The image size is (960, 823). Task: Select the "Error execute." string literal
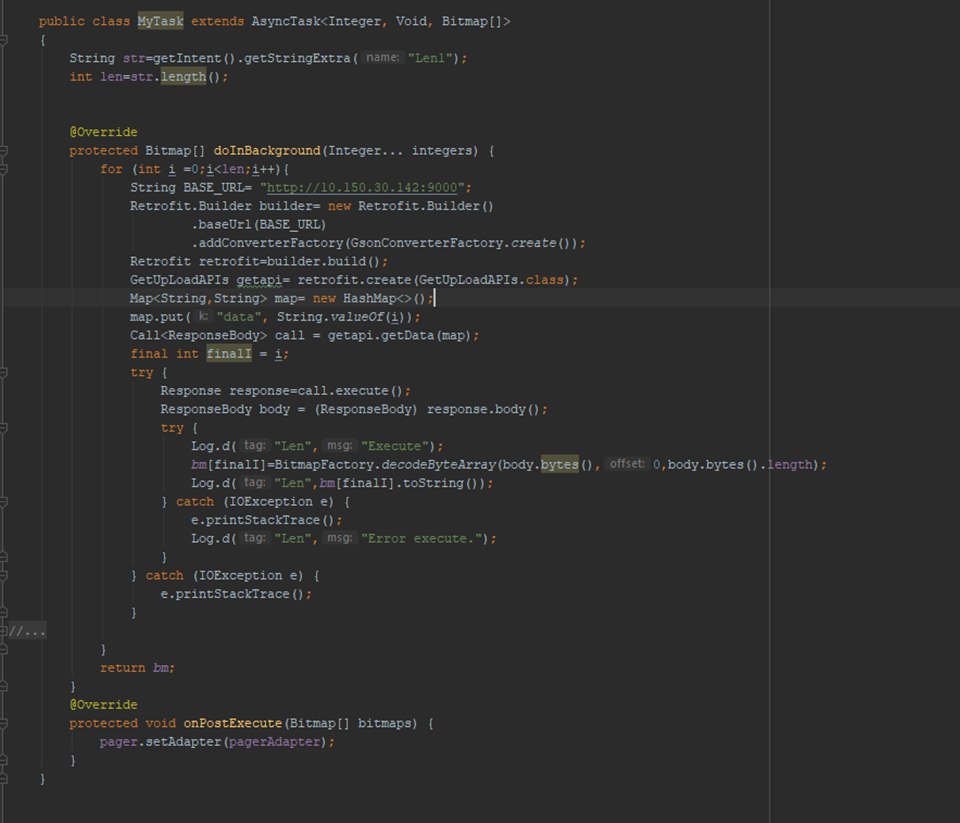pos(422,539)
